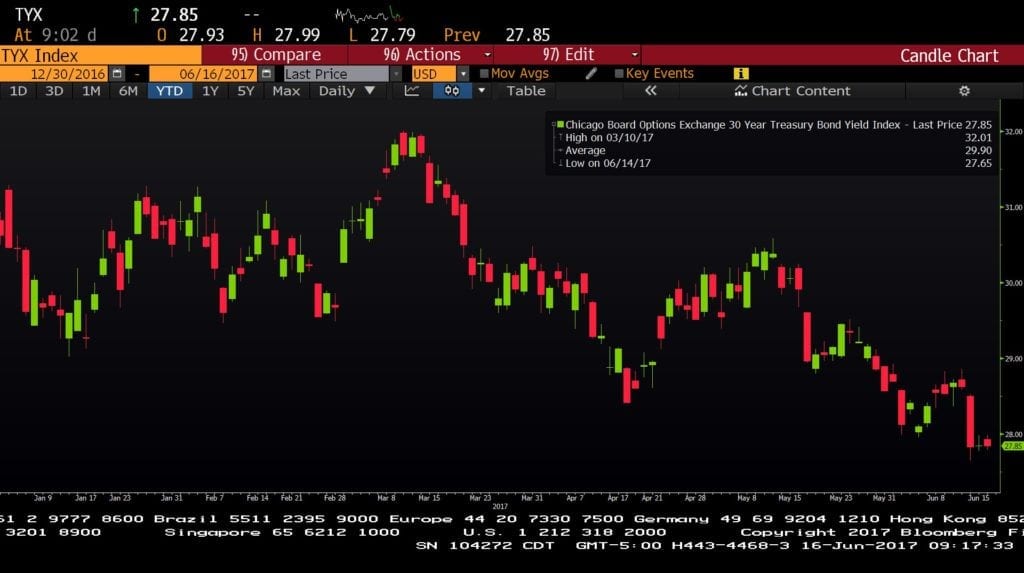This screenshot has height=573, width=1024.
Task: Select the 1D range tab
Action: (18, 91)
